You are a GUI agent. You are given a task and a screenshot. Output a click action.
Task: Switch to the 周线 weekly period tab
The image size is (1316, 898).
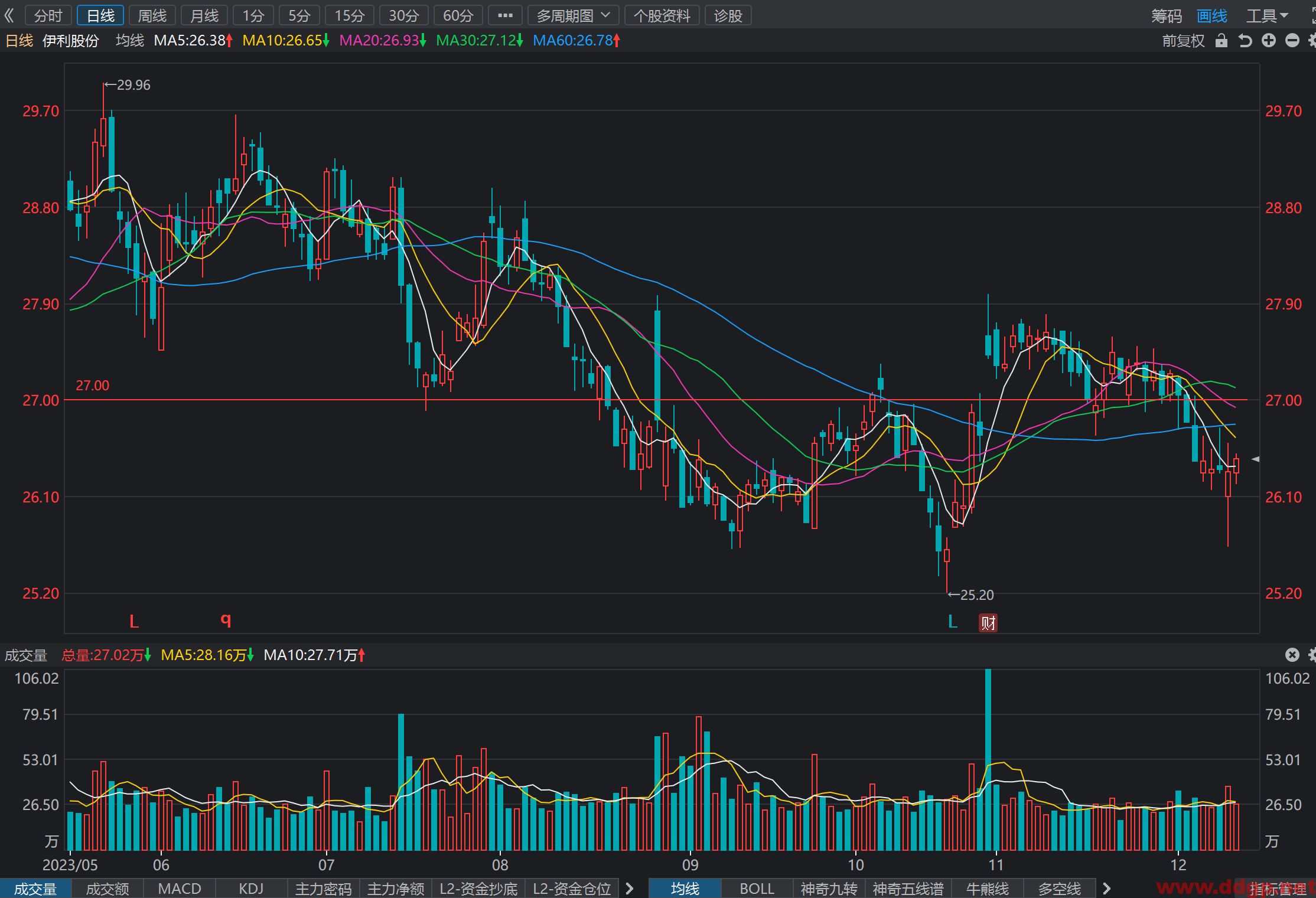point(152,15)
